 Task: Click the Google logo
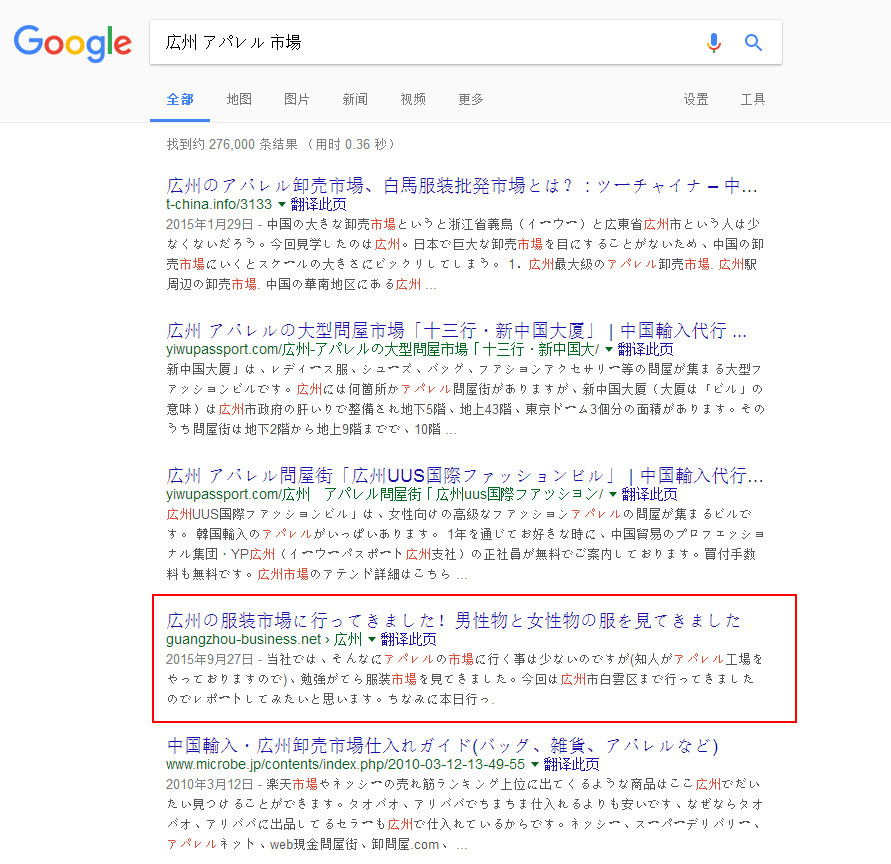[72, 42]
